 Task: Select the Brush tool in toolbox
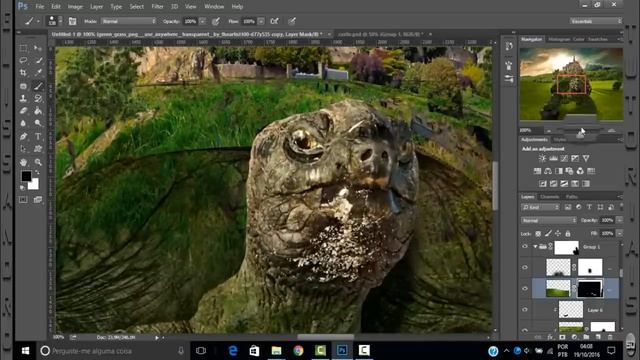coord(38,86)
